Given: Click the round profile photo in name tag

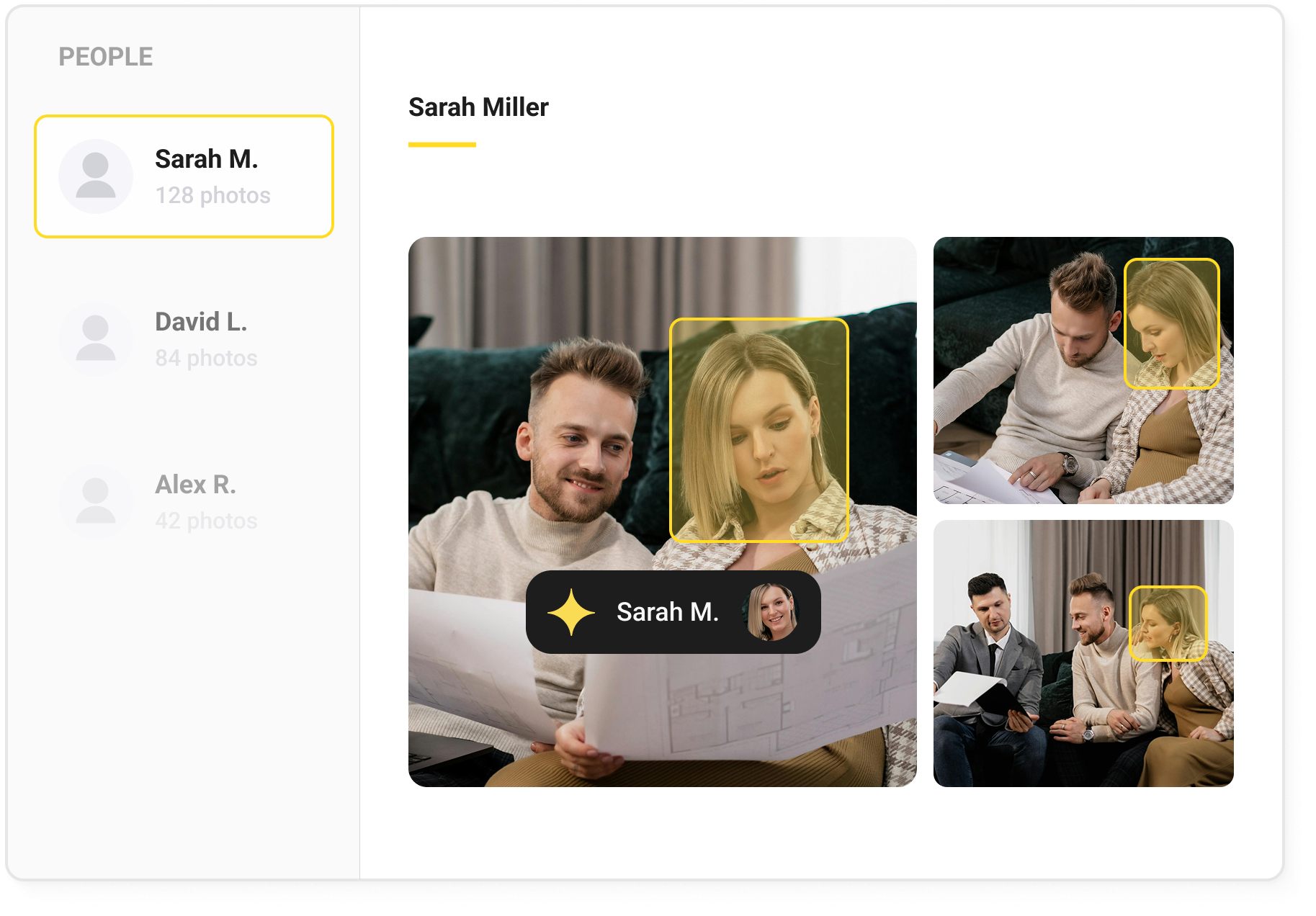Looking at the screenshot, I should pyautogui.click(x=772, y=613).
